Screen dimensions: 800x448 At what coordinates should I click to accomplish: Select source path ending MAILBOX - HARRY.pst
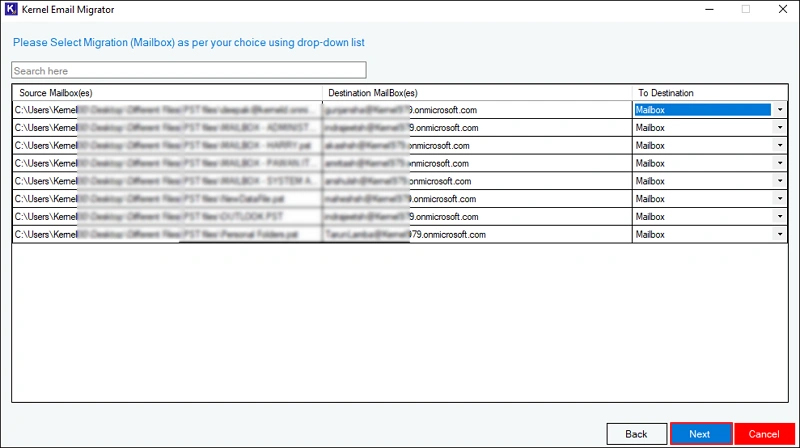click(167, 145)
